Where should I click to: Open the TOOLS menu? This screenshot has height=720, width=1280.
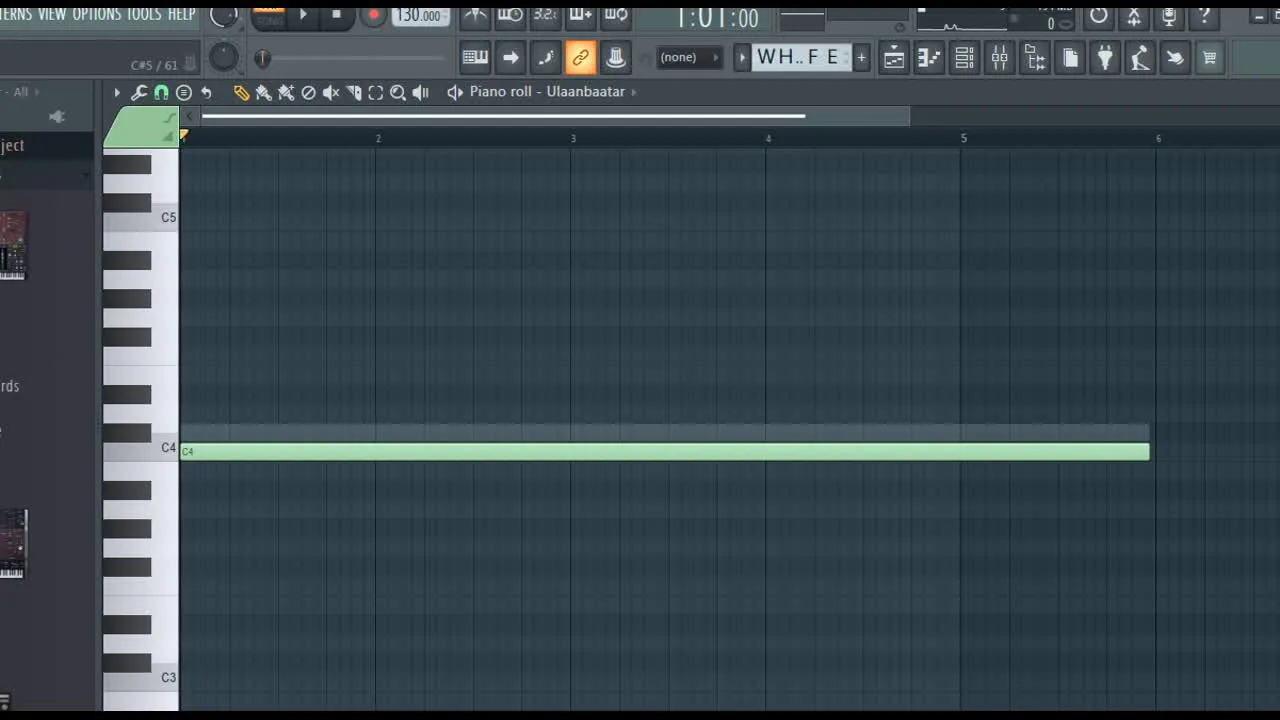(144, 14)
